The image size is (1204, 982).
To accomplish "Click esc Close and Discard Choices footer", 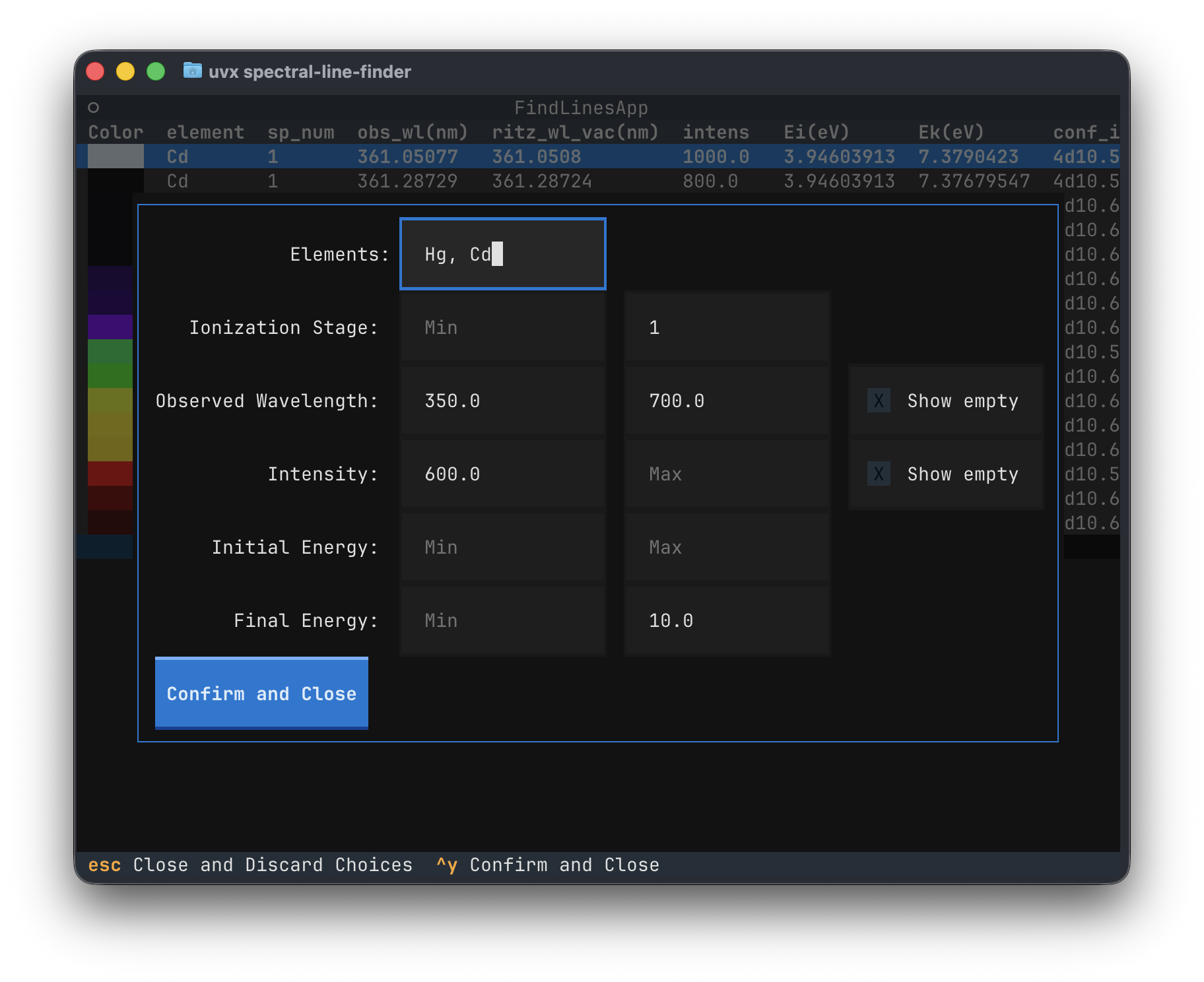I will pyautogui.click(x=250, y=865).
